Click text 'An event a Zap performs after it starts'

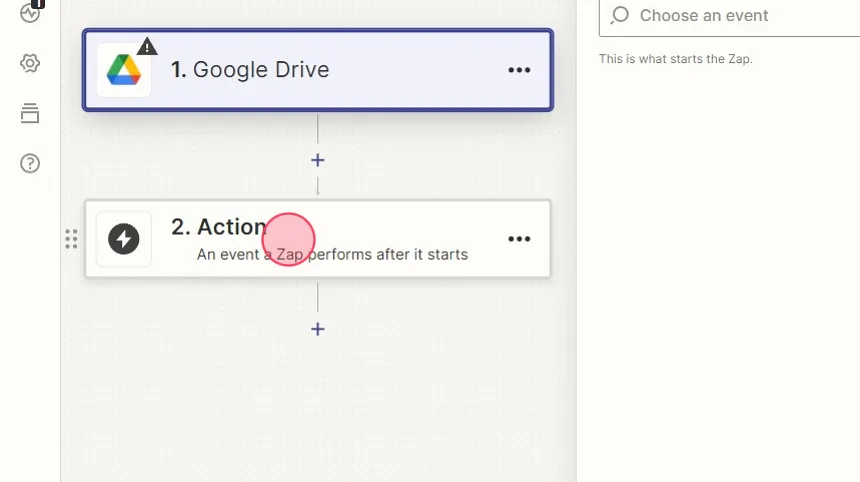[x=332, y=254]
